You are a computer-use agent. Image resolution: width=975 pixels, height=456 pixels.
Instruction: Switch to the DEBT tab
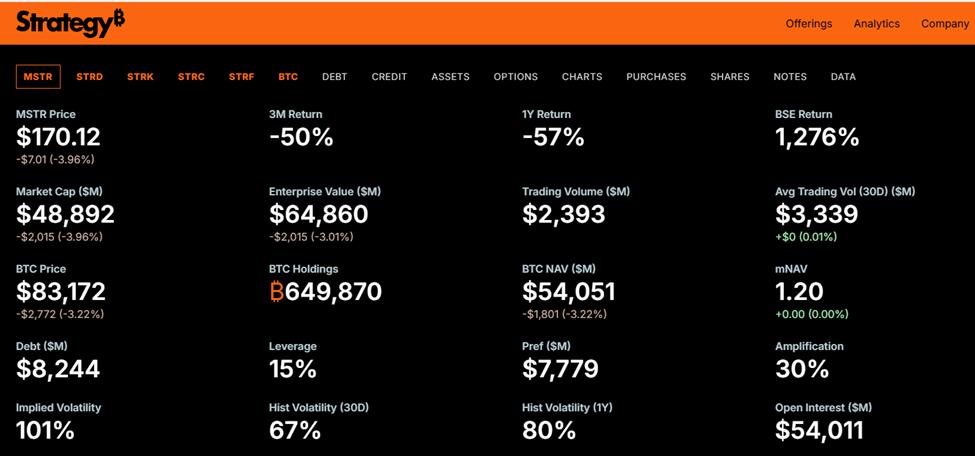tap(334, 77)
